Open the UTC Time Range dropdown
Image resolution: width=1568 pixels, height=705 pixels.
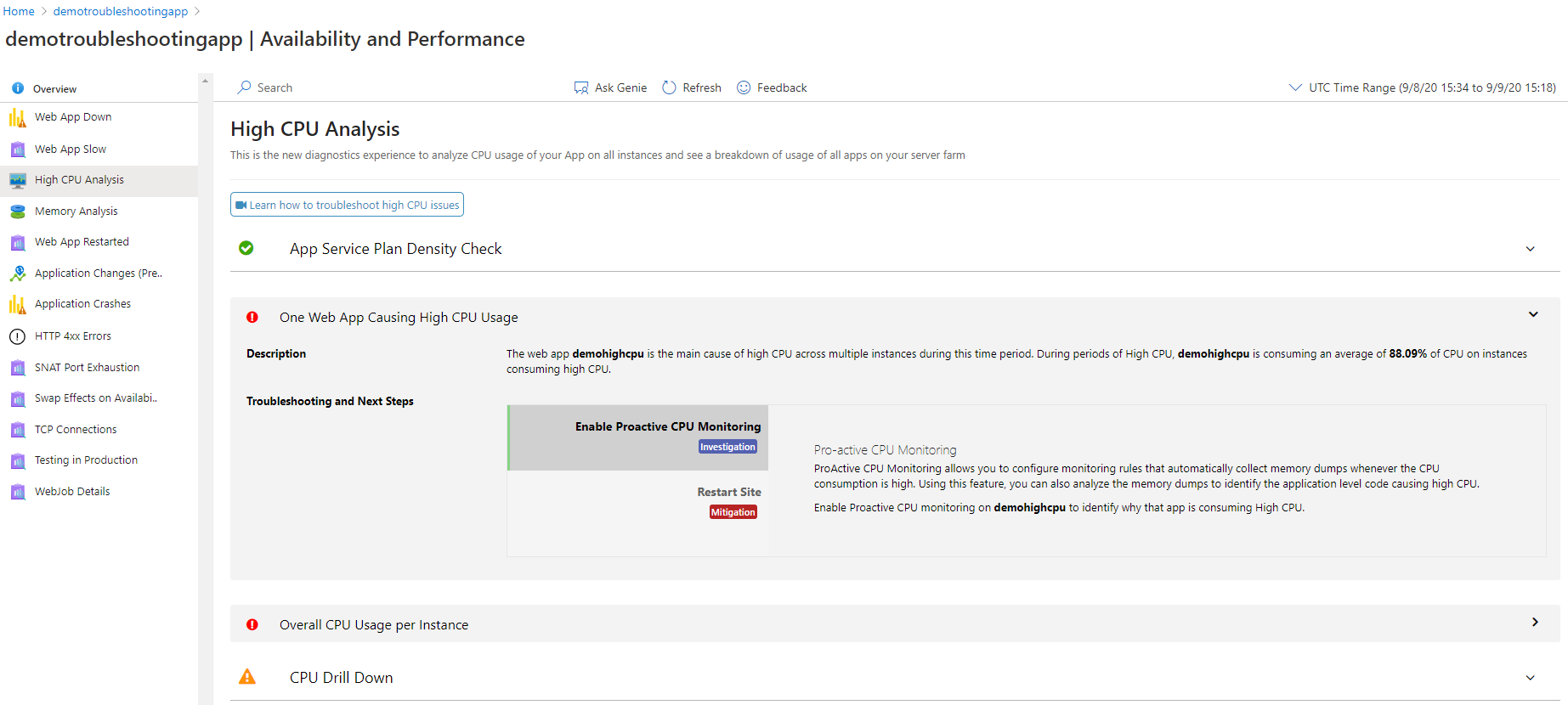(x=1423, y=87)
